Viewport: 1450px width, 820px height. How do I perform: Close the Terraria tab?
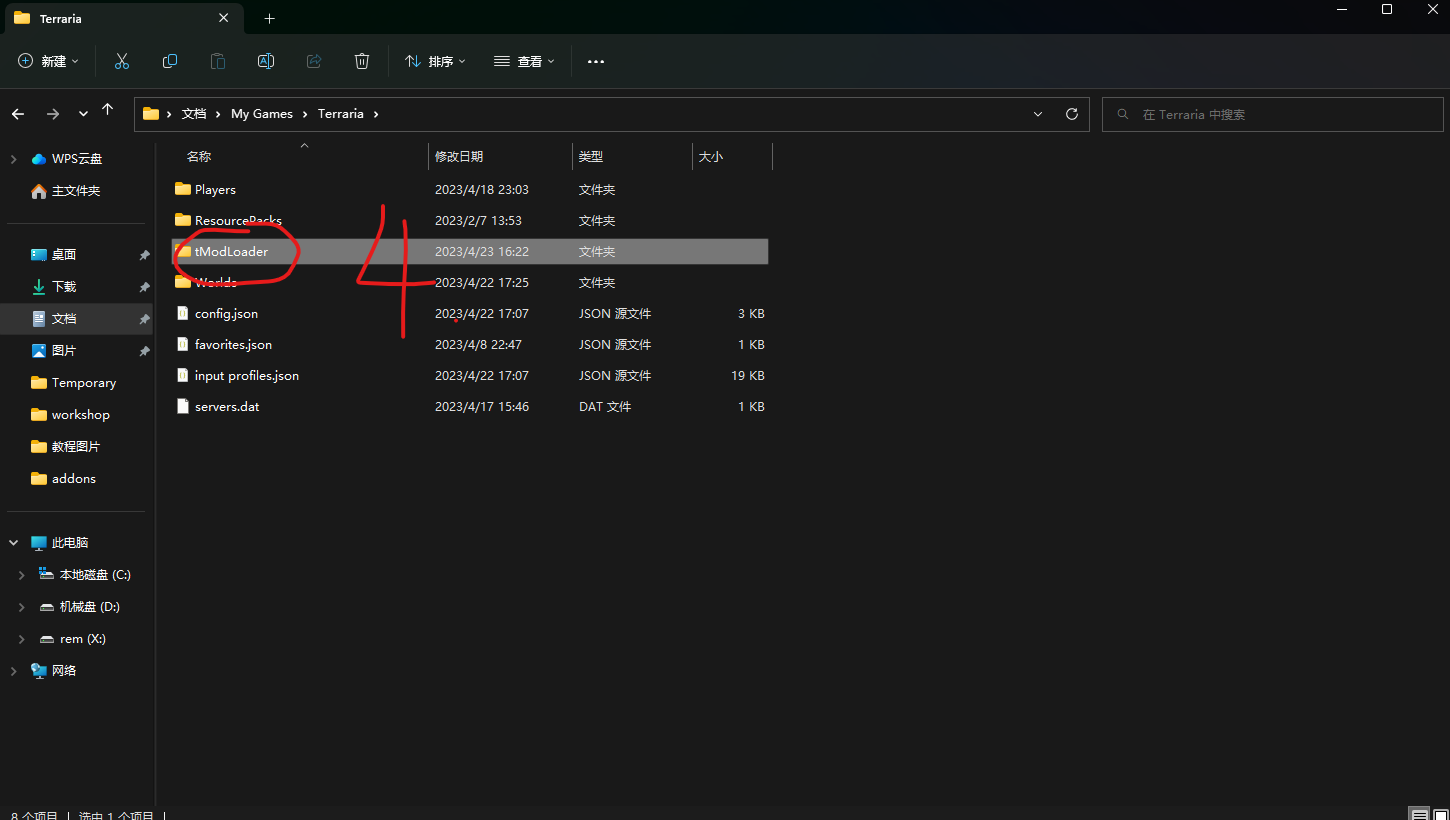pyautogui.click(x=223, y=18)
